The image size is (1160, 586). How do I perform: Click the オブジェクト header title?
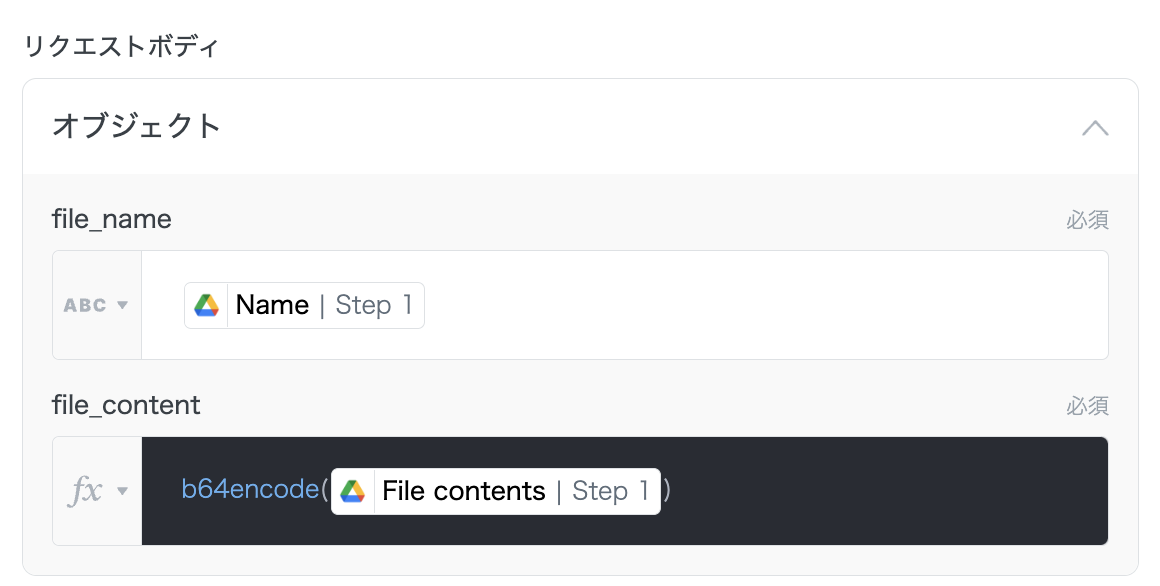tap(136, 127)
